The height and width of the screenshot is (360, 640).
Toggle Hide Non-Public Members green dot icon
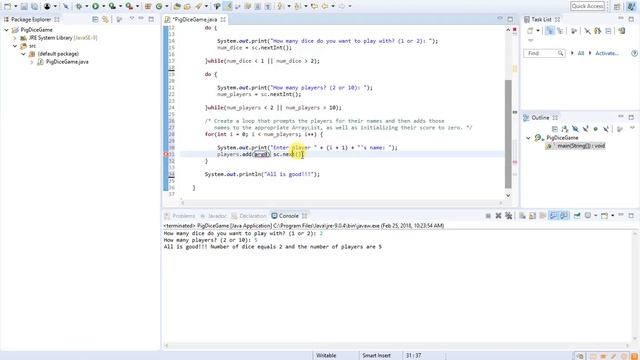[596, 129]
